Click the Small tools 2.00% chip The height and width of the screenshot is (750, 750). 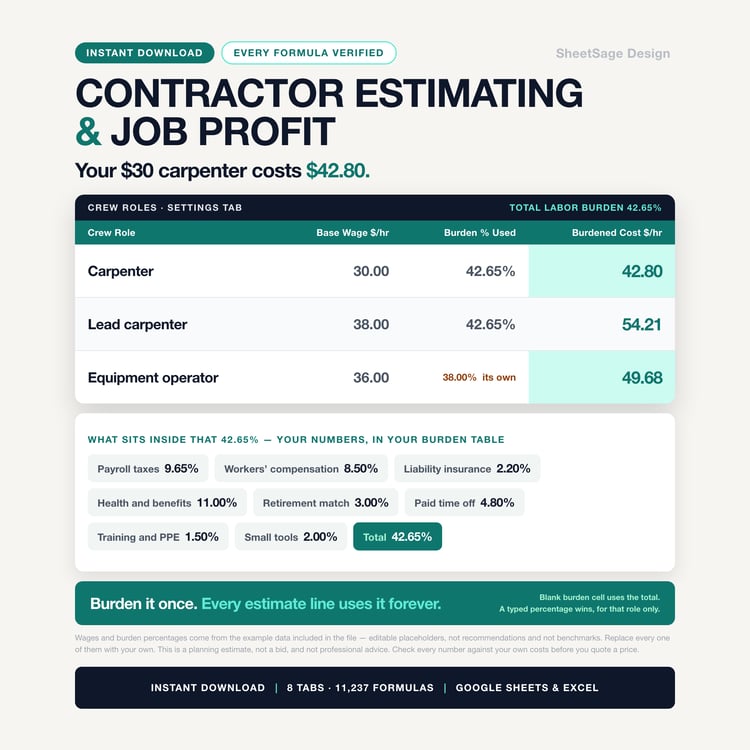coord(291,537)
